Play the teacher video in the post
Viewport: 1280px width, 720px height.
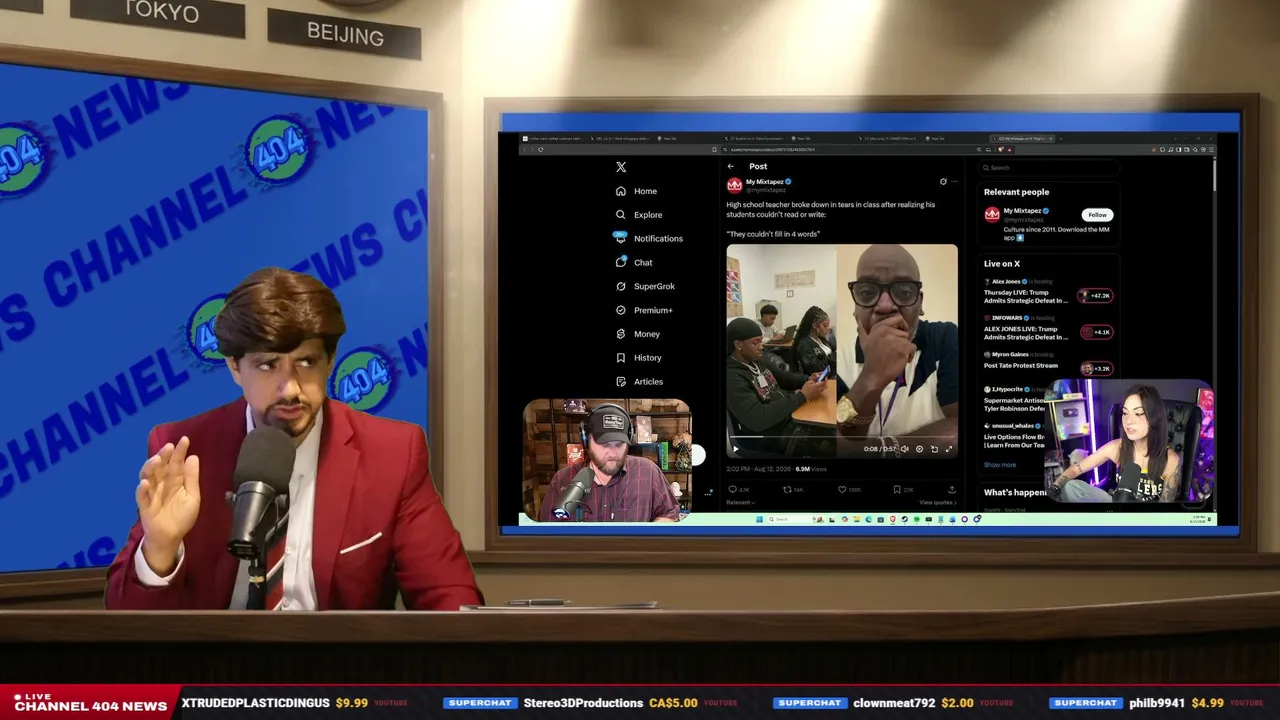point(736,449)
